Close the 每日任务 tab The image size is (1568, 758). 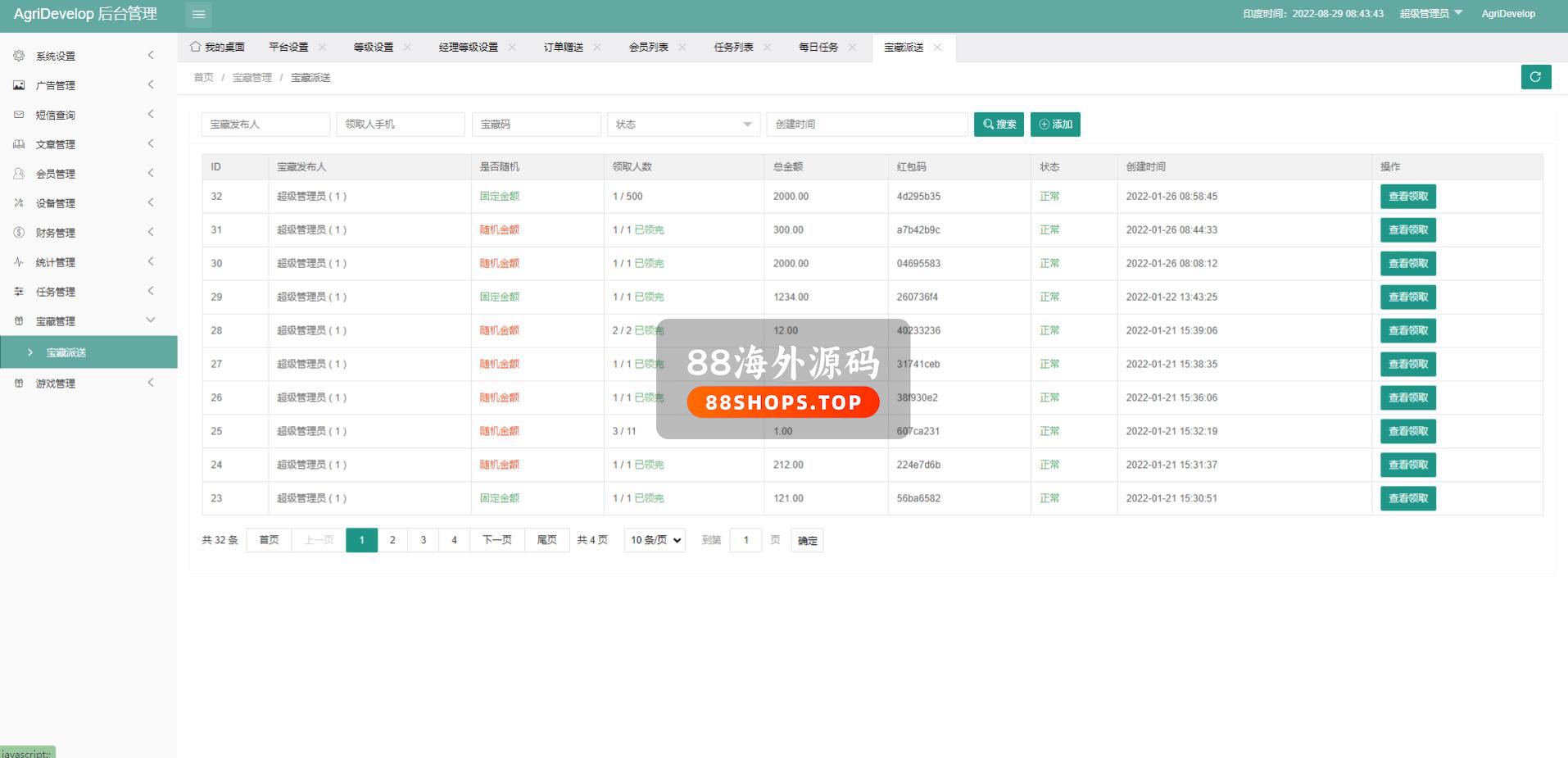click(852, 48)
